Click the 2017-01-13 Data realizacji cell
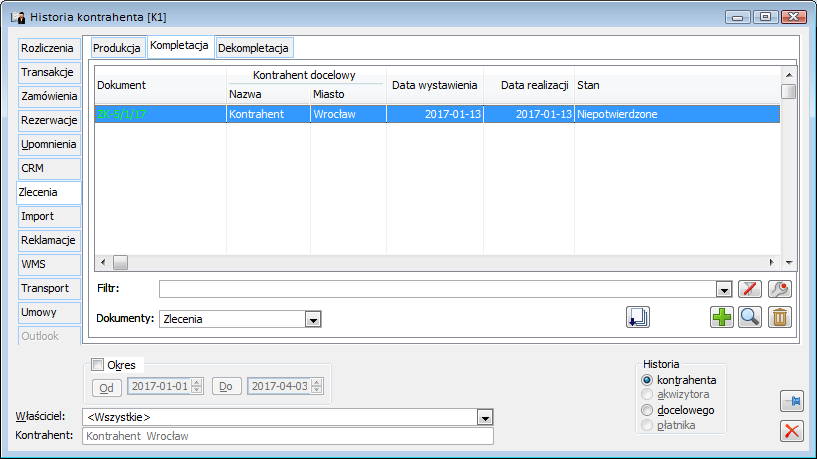The image size is (817, 459). pyautogui.click(x=529, y=114)
